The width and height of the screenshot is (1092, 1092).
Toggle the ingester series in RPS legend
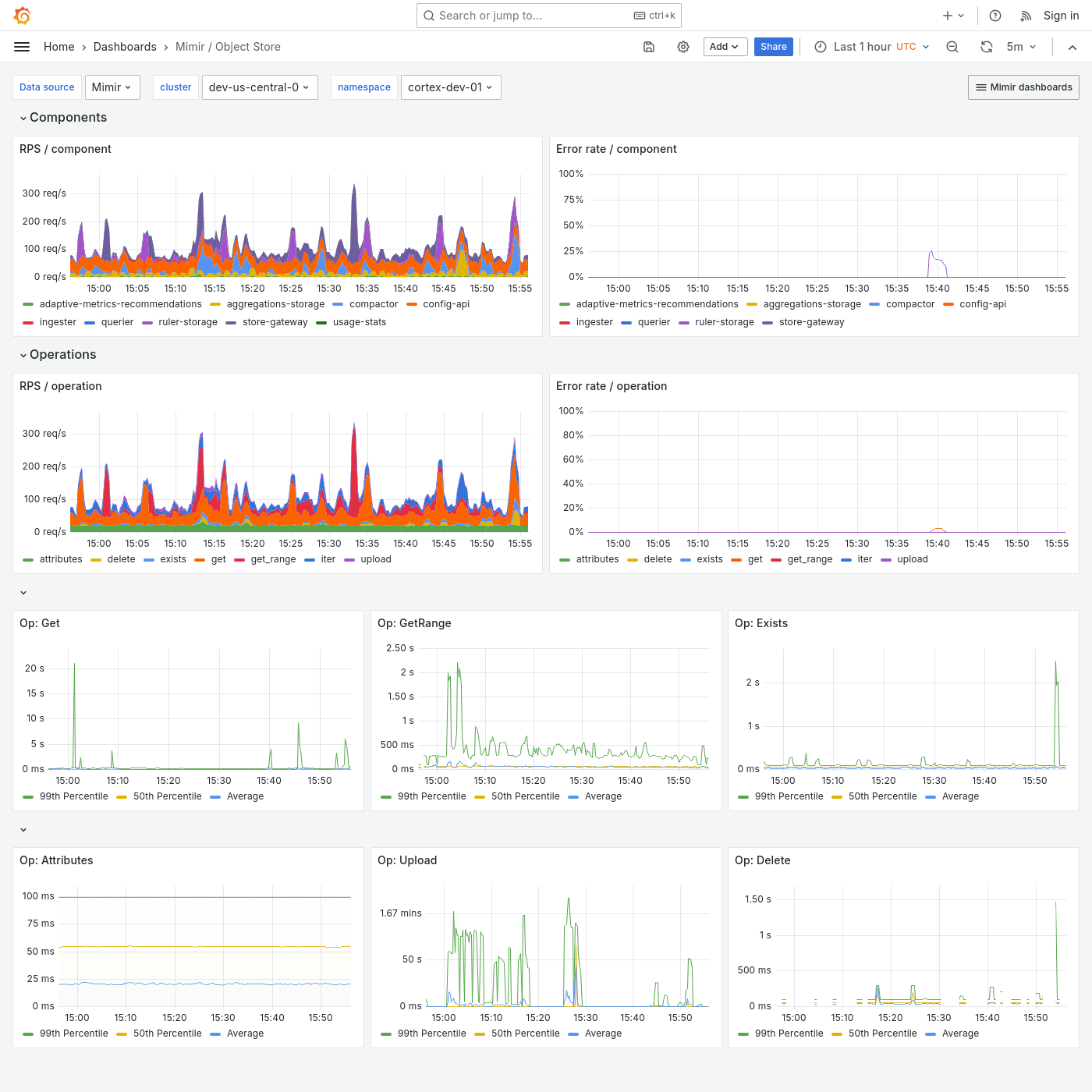pyautogui.click(x=57, y=322)
